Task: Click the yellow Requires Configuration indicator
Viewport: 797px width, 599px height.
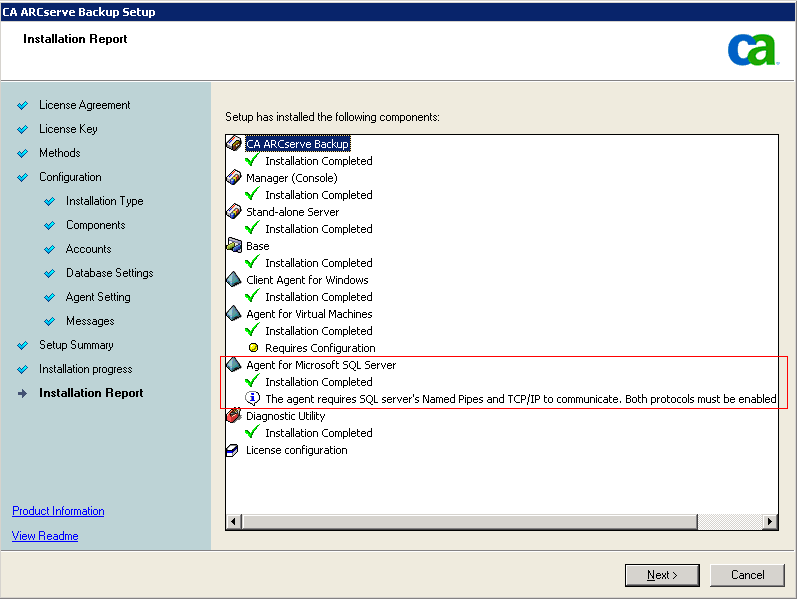Action: point(253,348)
